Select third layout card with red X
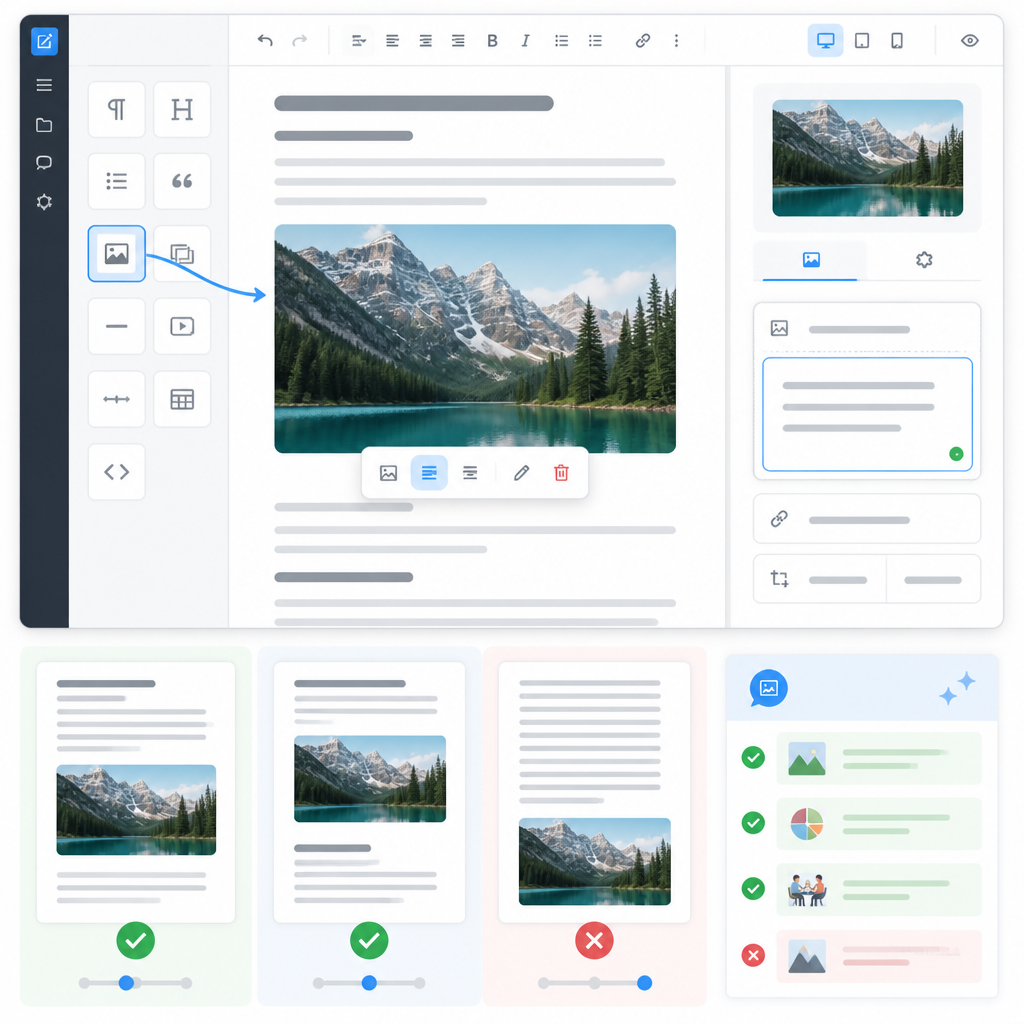This screenshot has height=1024, width=1024. (x=594, y=792)
